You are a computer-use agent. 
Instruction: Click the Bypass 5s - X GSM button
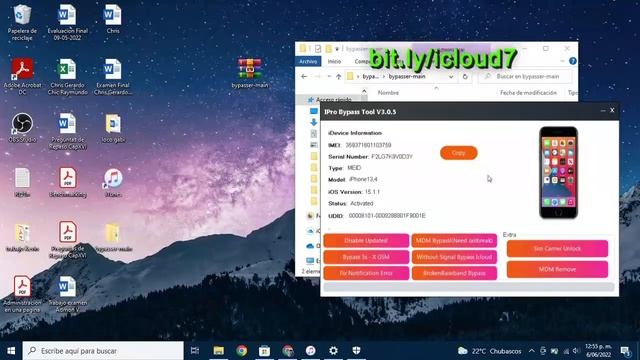tap(366, 257)
